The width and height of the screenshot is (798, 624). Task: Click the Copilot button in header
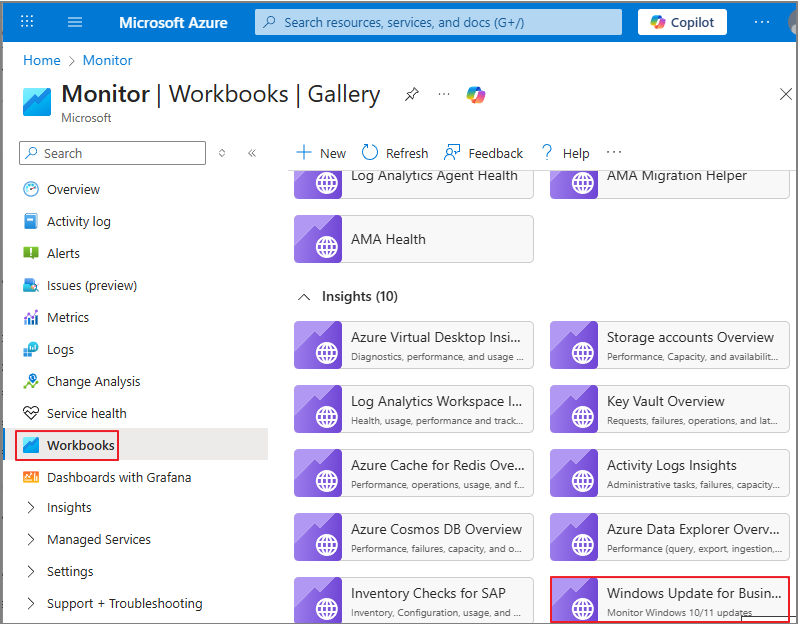(x=682, y=22)
